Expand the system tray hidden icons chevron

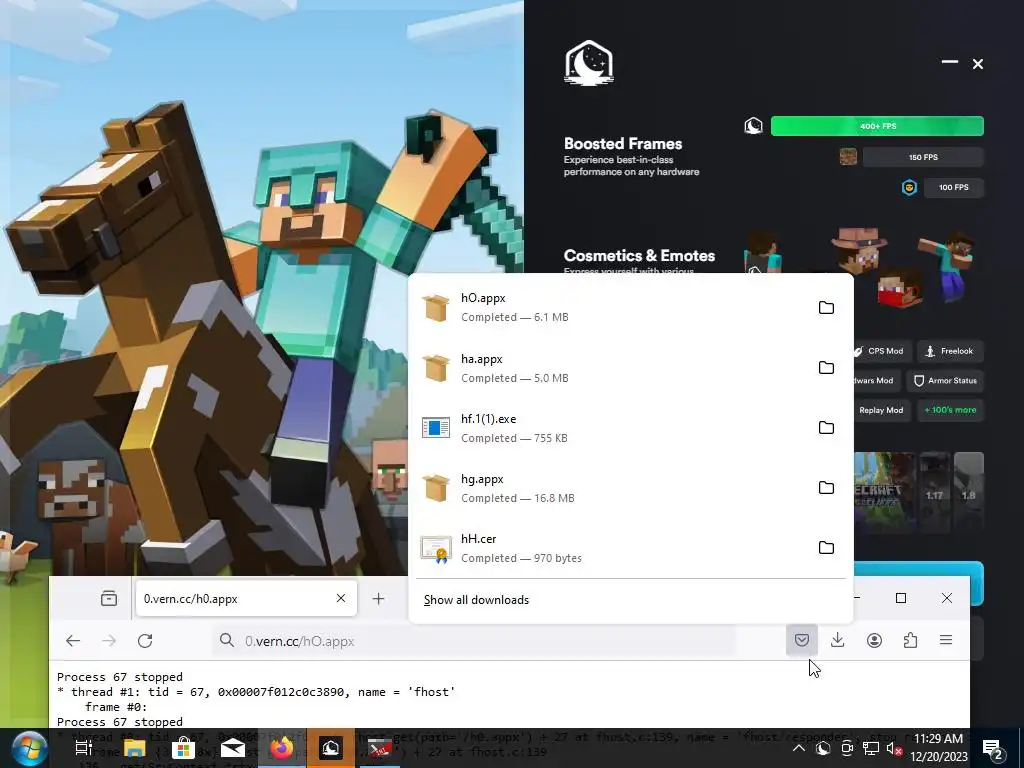(799, 748)
